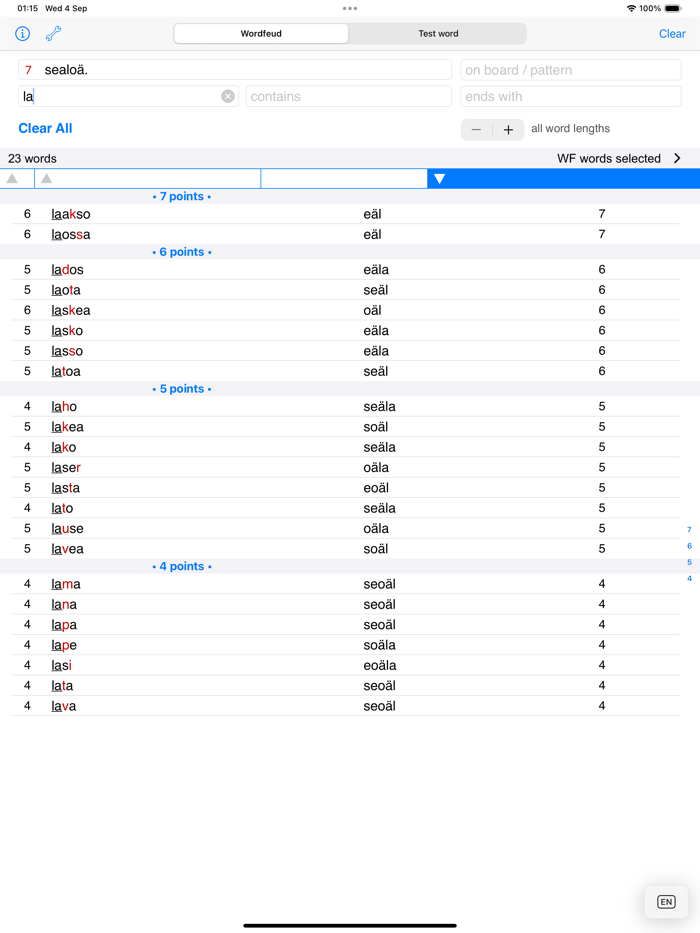
Task: Select the word 'laakso'
Action: pos(71,214)
